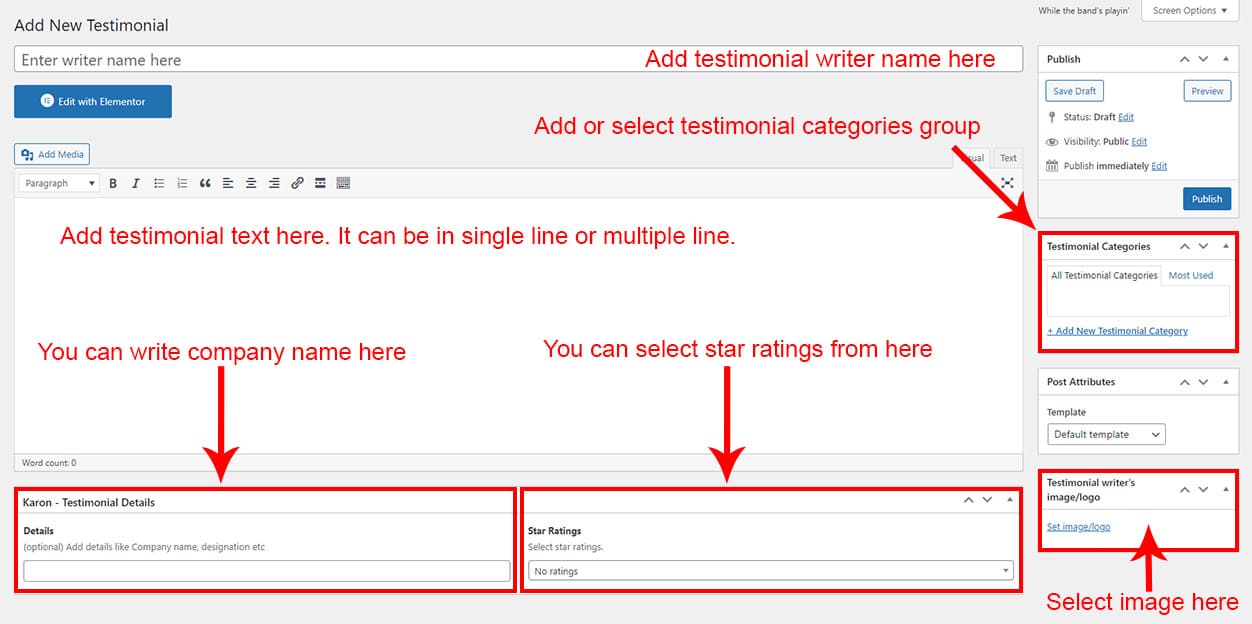Toggle bold formatting in the editor toolbar
This screenshot has width=1252, height=624.
pos(113,184)
